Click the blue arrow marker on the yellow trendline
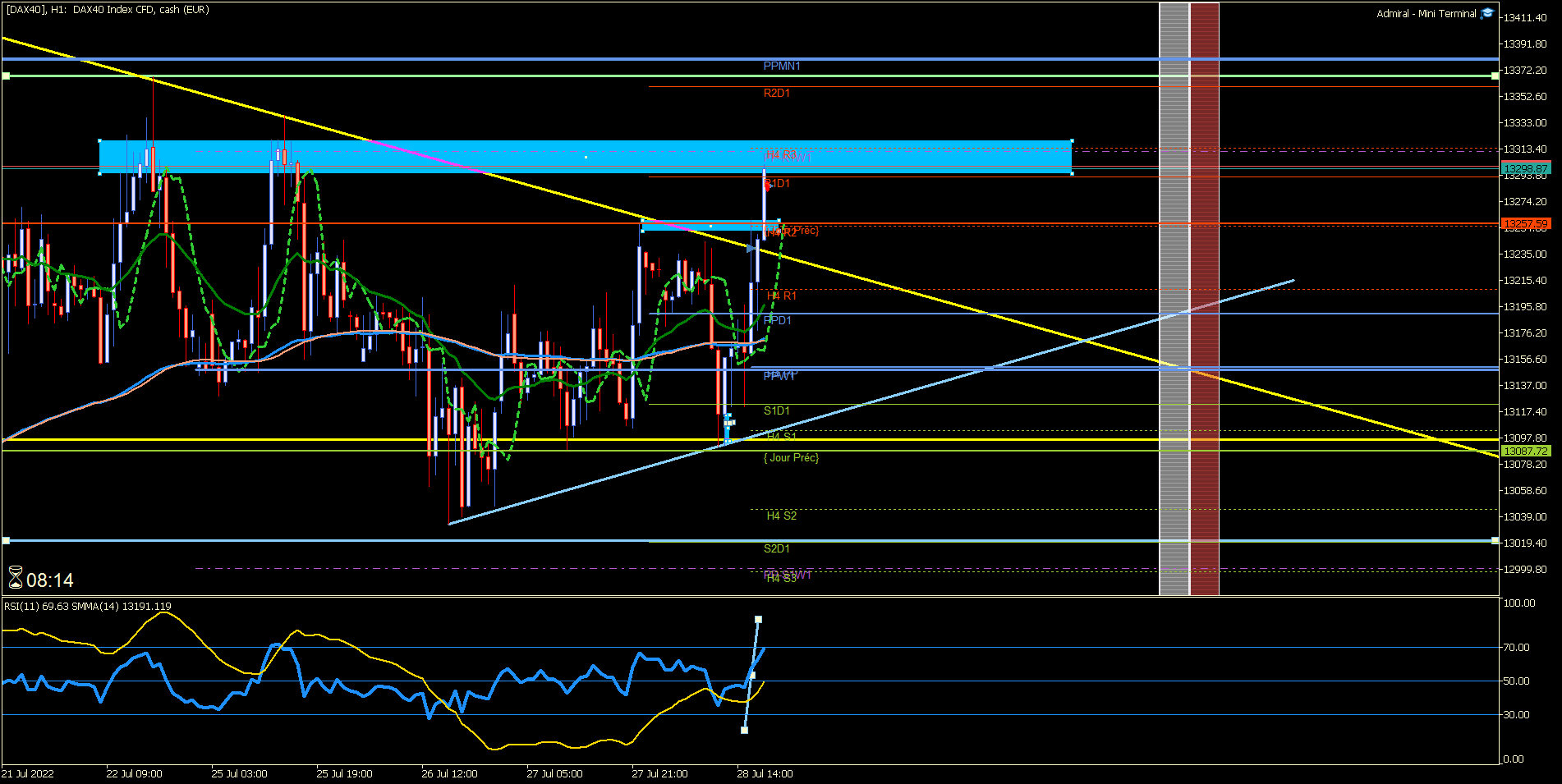This screenshot has width=1562, height=784. 751,248
